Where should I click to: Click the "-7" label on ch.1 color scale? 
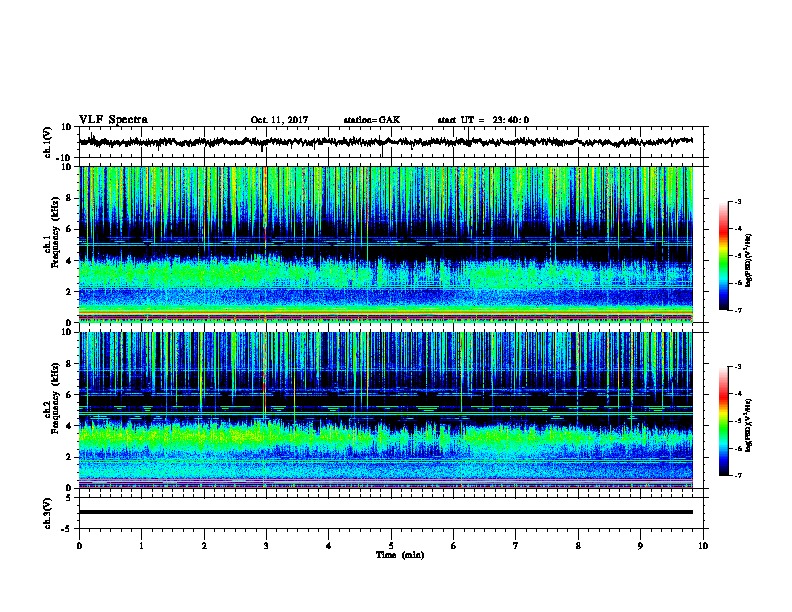tap(737, 310)
